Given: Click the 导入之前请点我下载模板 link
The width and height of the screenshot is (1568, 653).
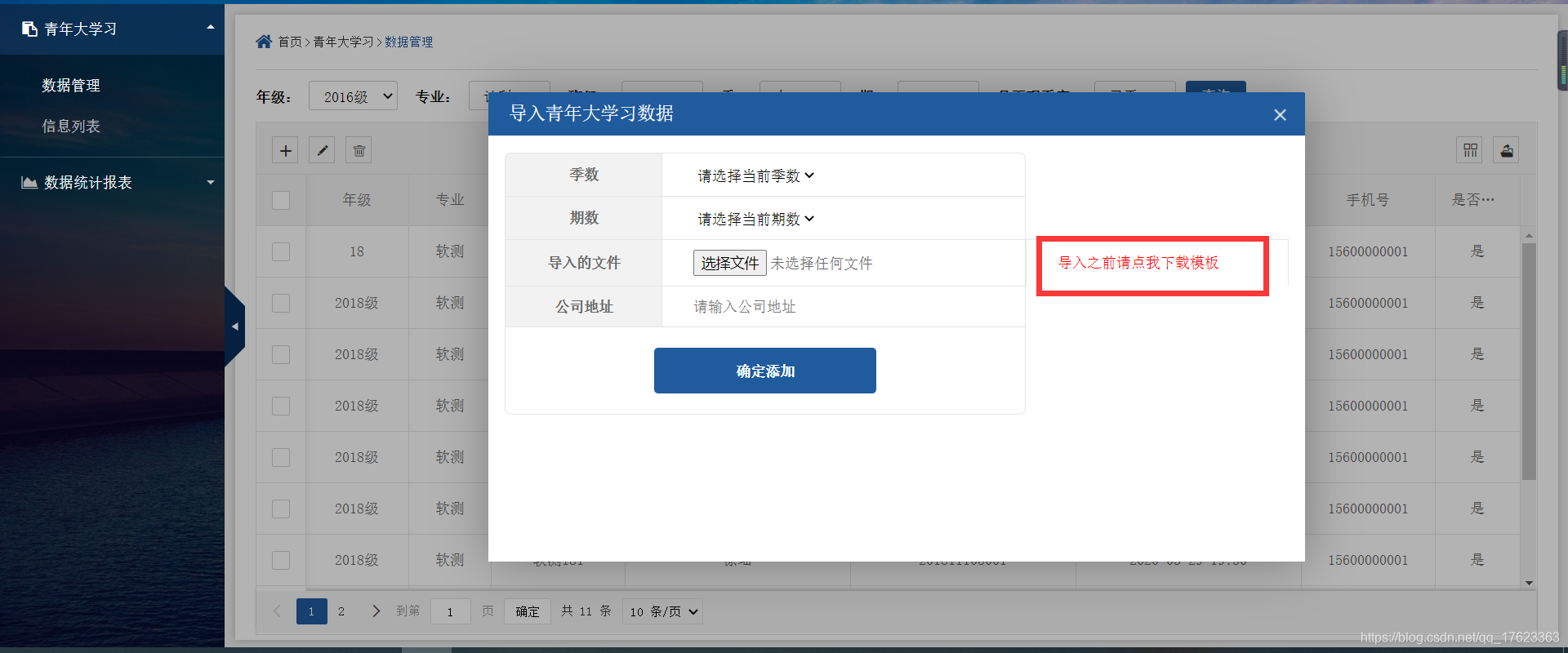Looking at the screenshot, I should coord(1138,263).
